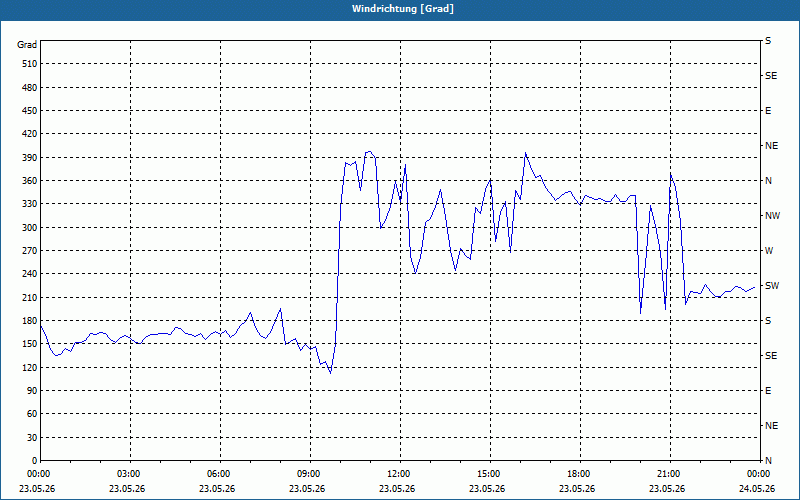Select the 00:00 label above 24.05.26
Image resolution: width=800 pixels, height=500 pixels.
(x=758, y=473)
